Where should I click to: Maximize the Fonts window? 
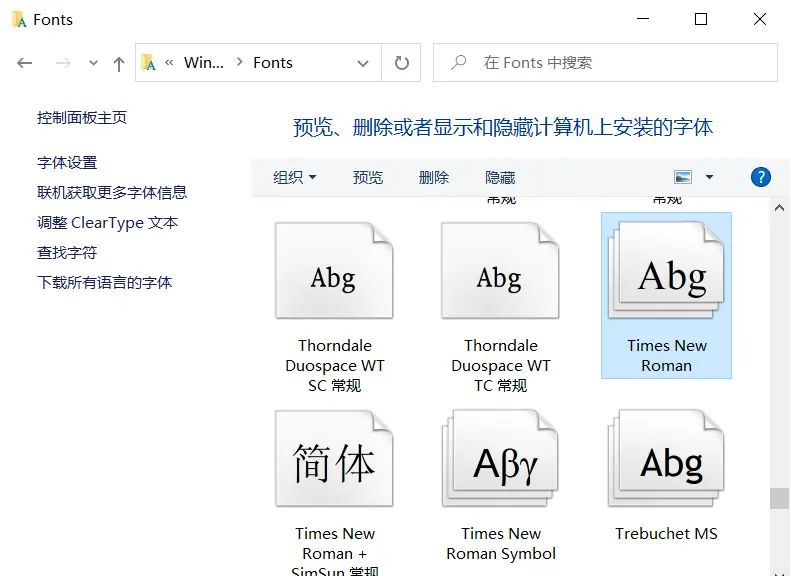701,19
